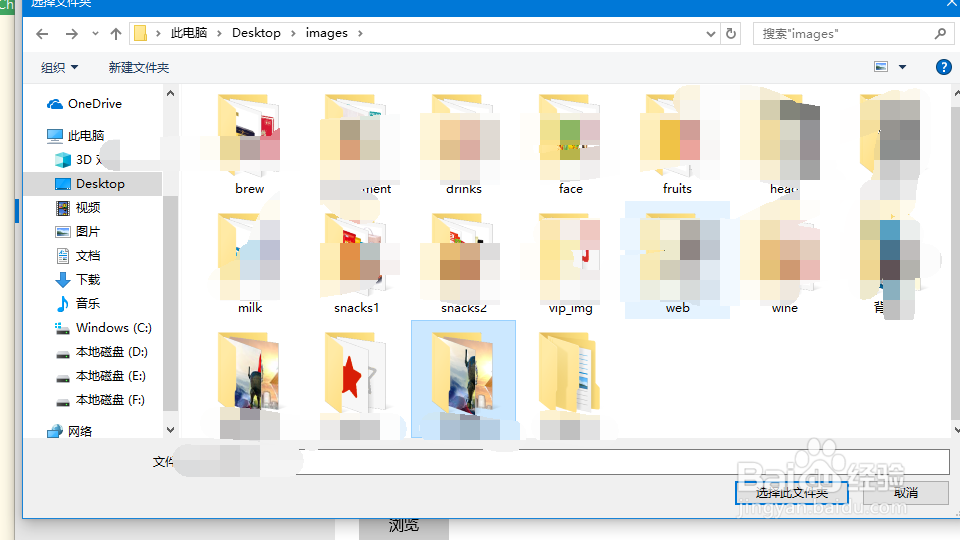
Task: Select 本地磁盘 (E:) drive
Action: point(101,376)
